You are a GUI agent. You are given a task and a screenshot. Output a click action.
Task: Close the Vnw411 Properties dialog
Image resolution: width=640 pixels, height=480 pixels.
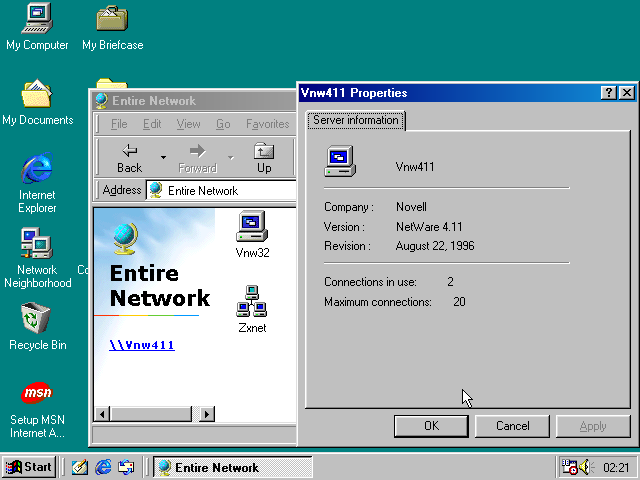pyautogui.click(x=627, y=93)
